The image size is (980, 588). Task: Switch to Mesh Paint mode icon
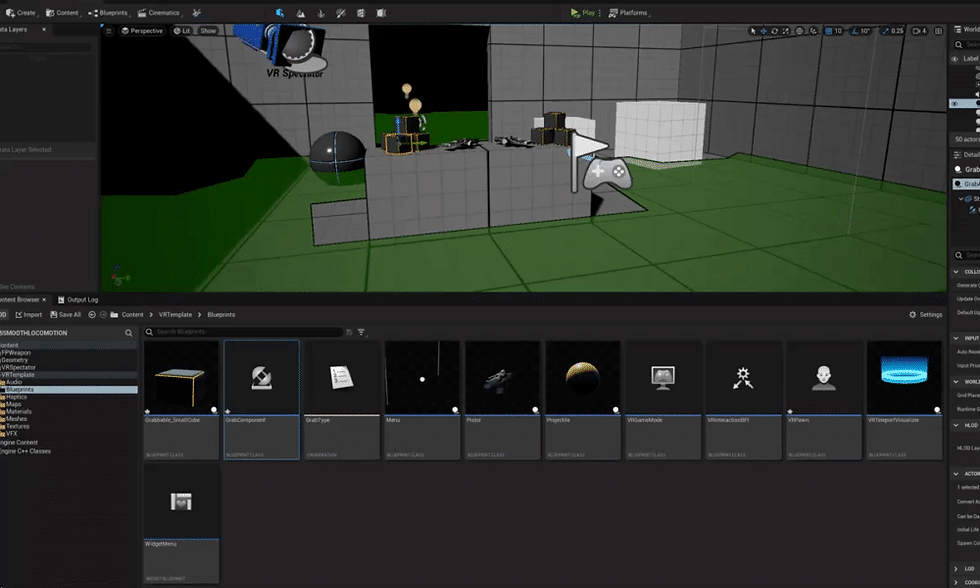point(341,12)
